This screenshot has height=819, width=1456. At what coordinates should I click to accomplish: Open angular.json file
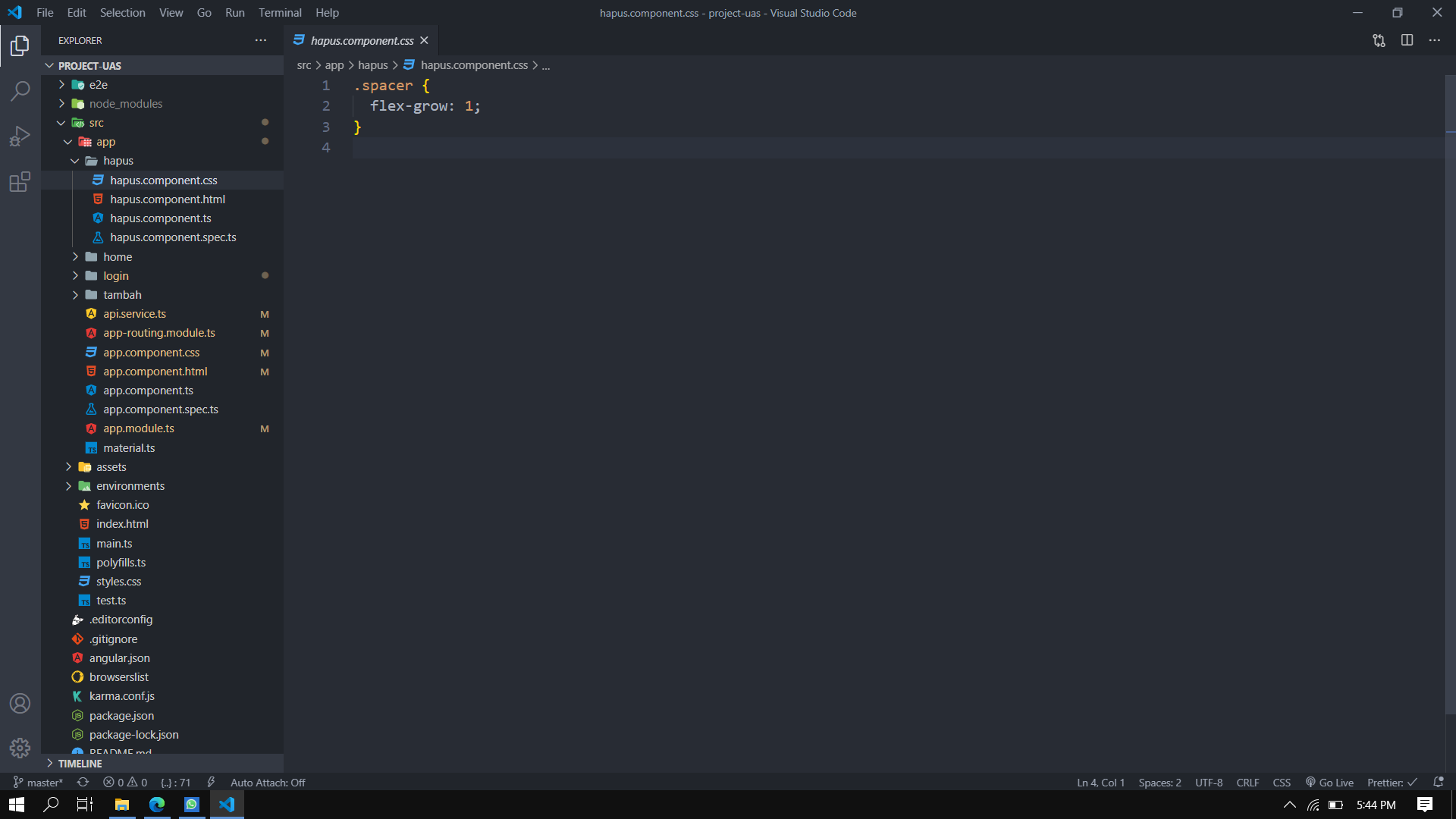tap(120, 657)
